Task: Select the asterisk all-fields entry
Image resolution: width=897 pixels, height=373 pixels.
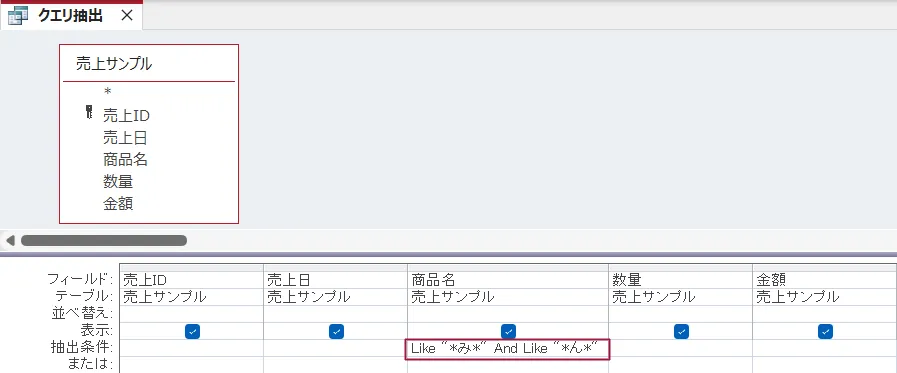Action: point(108,92)
